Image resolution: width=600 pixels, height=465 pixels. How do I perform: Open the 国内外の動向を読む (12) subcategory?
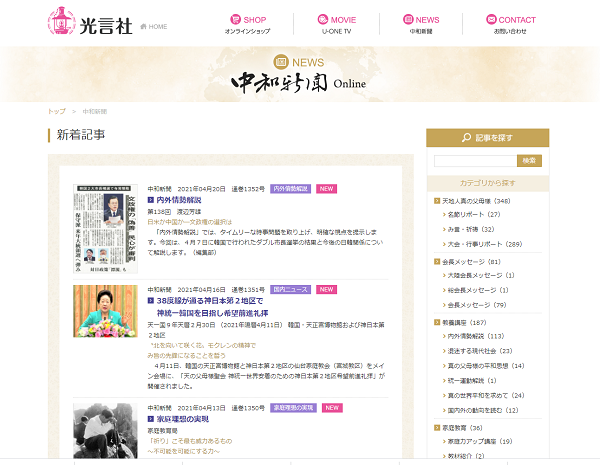pos(483,410)
